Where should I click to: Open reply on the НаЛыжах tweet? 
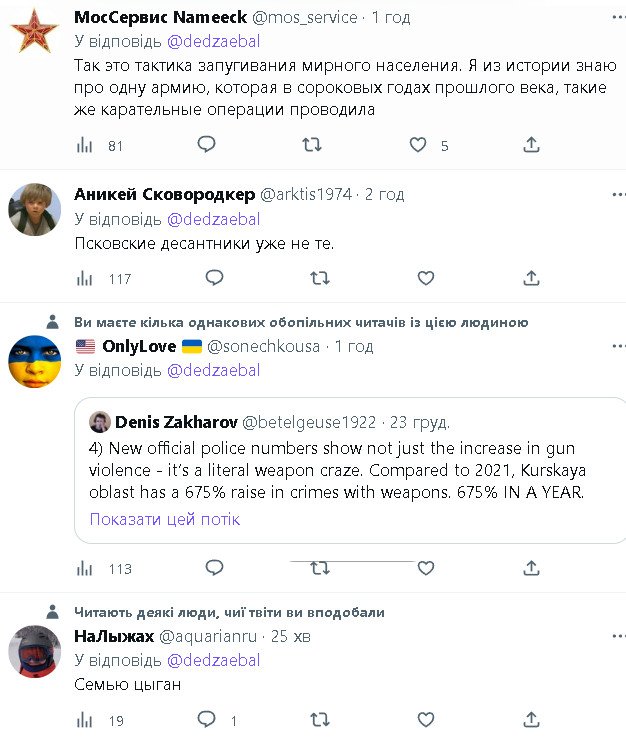click(206, 719)
